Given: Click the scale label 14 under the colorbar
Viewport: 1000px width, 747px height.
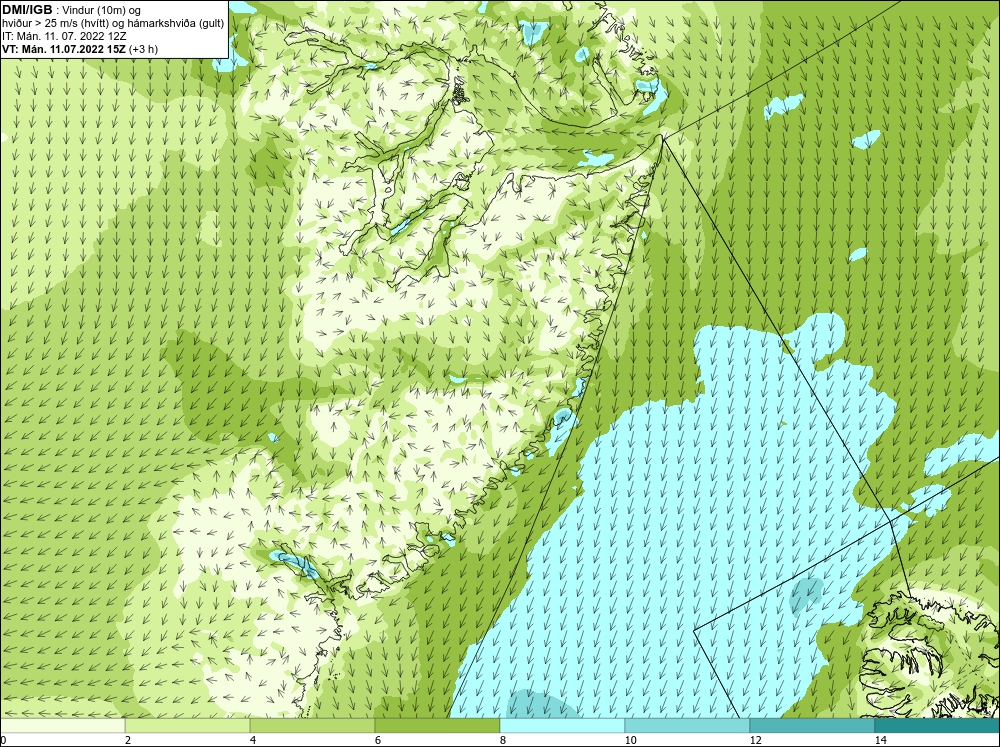Looking at the screenshot, I should coord(881,740).
